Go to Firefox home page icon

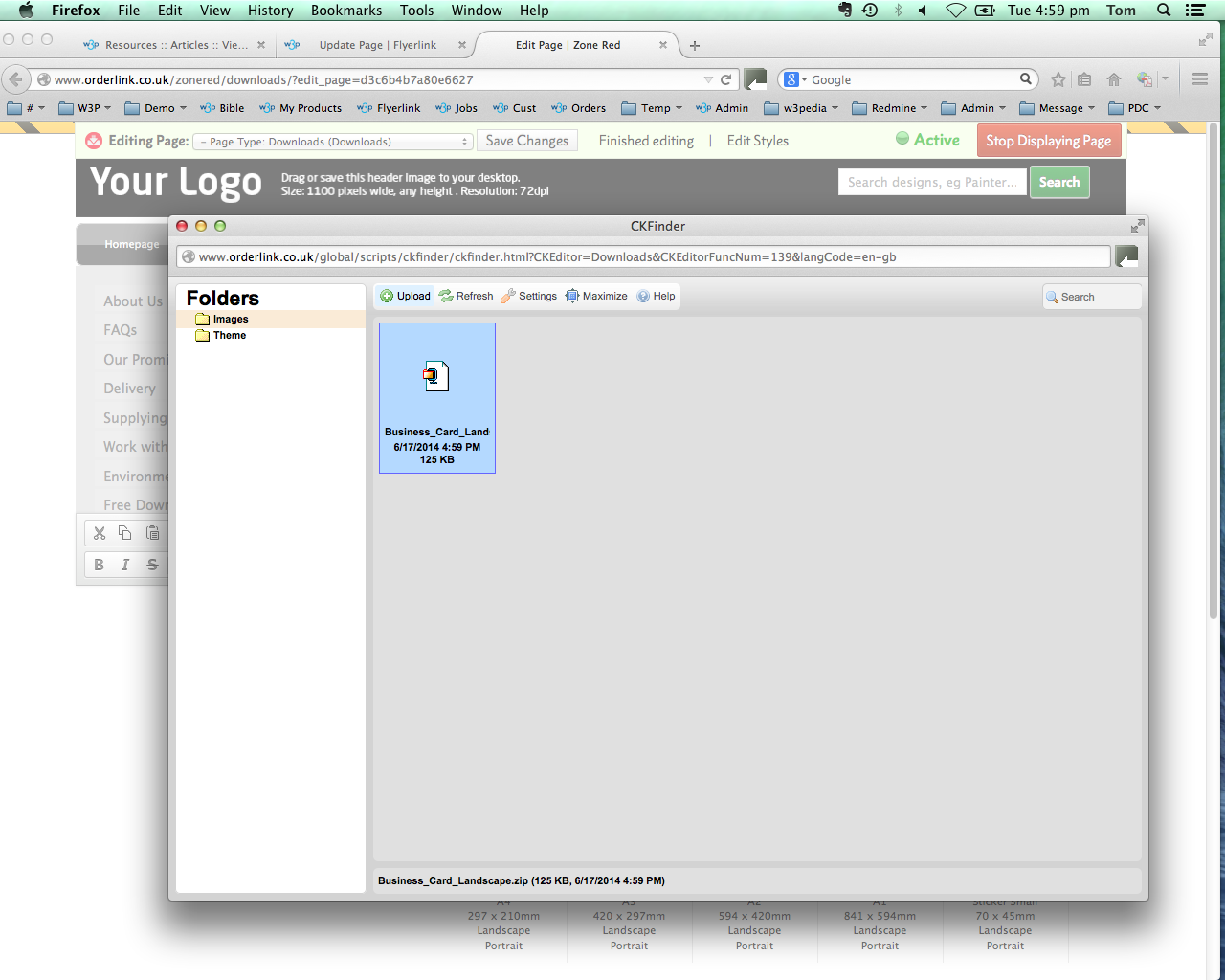click(x=1114, y=79)
